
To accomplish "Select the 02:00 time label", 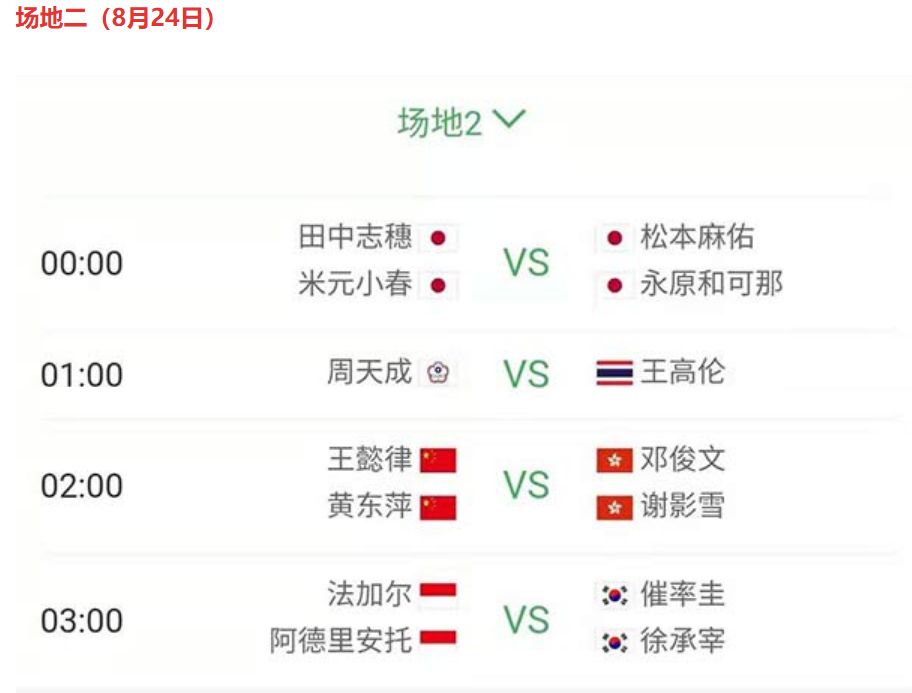I will tap(81, 486).
